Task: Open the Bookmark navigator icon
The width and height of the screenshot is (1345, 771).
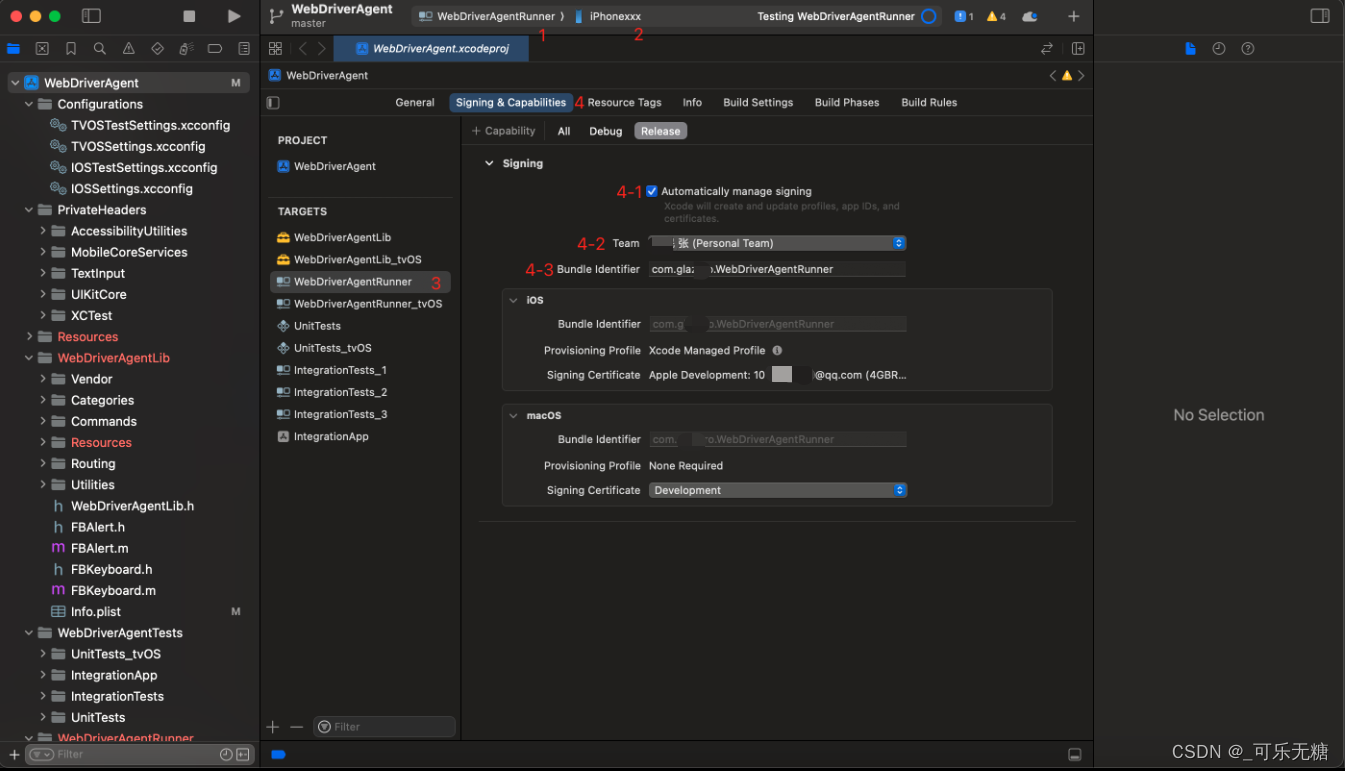Action: [x=71, y=48]
